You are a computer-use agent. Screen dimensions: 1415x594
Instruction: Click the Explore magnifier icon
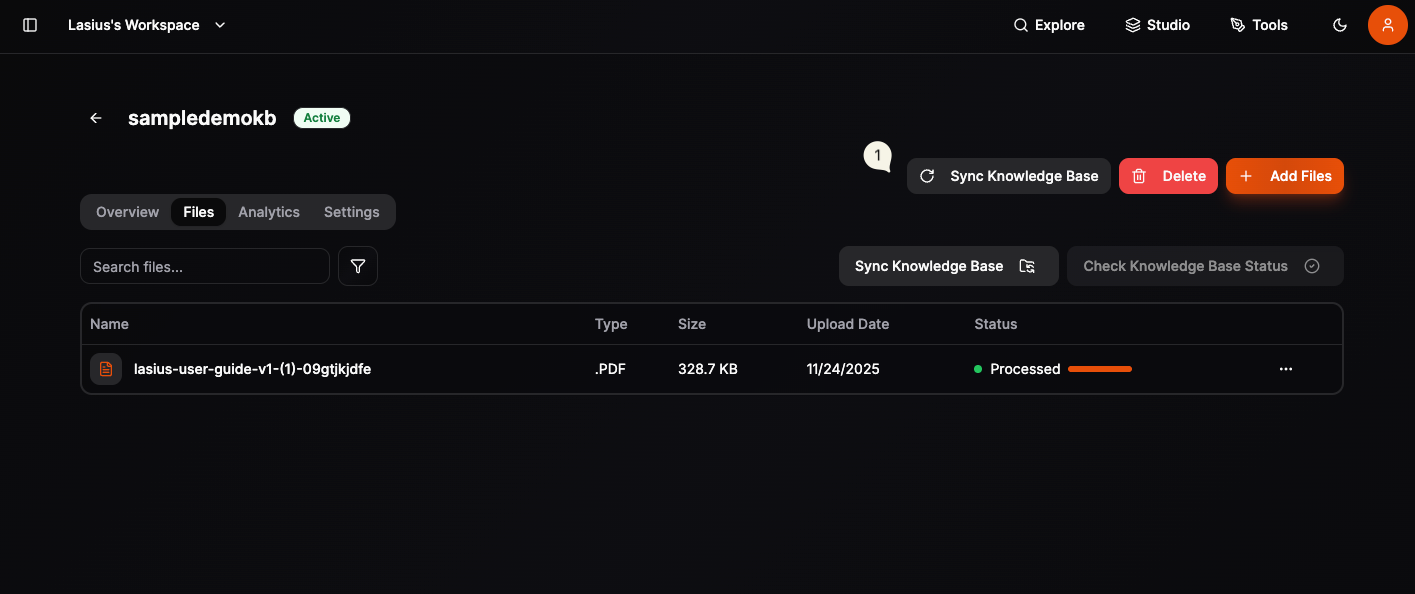1020,24
